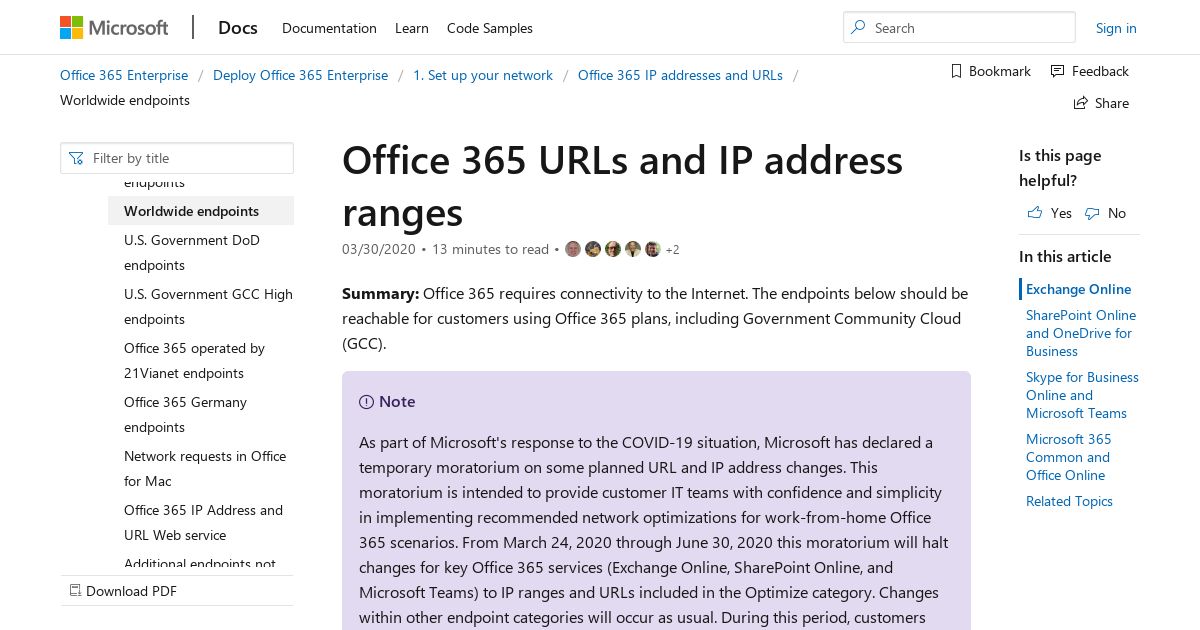1200x630 pixels.
Task: Click the Note info icon
Action: 366,402
